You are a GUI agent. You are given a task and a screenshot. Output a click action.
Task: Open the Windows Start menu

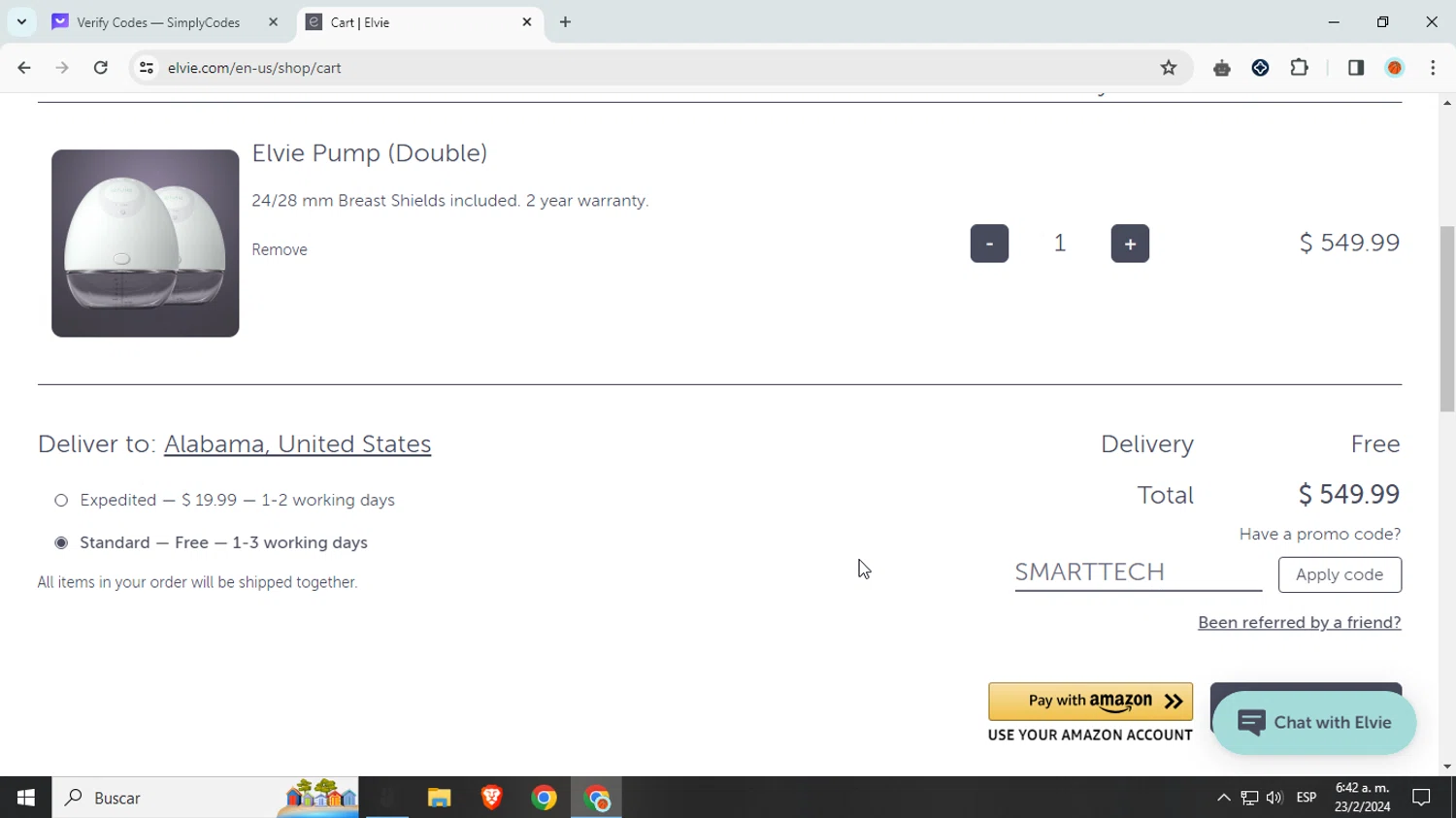coord(26,798)
